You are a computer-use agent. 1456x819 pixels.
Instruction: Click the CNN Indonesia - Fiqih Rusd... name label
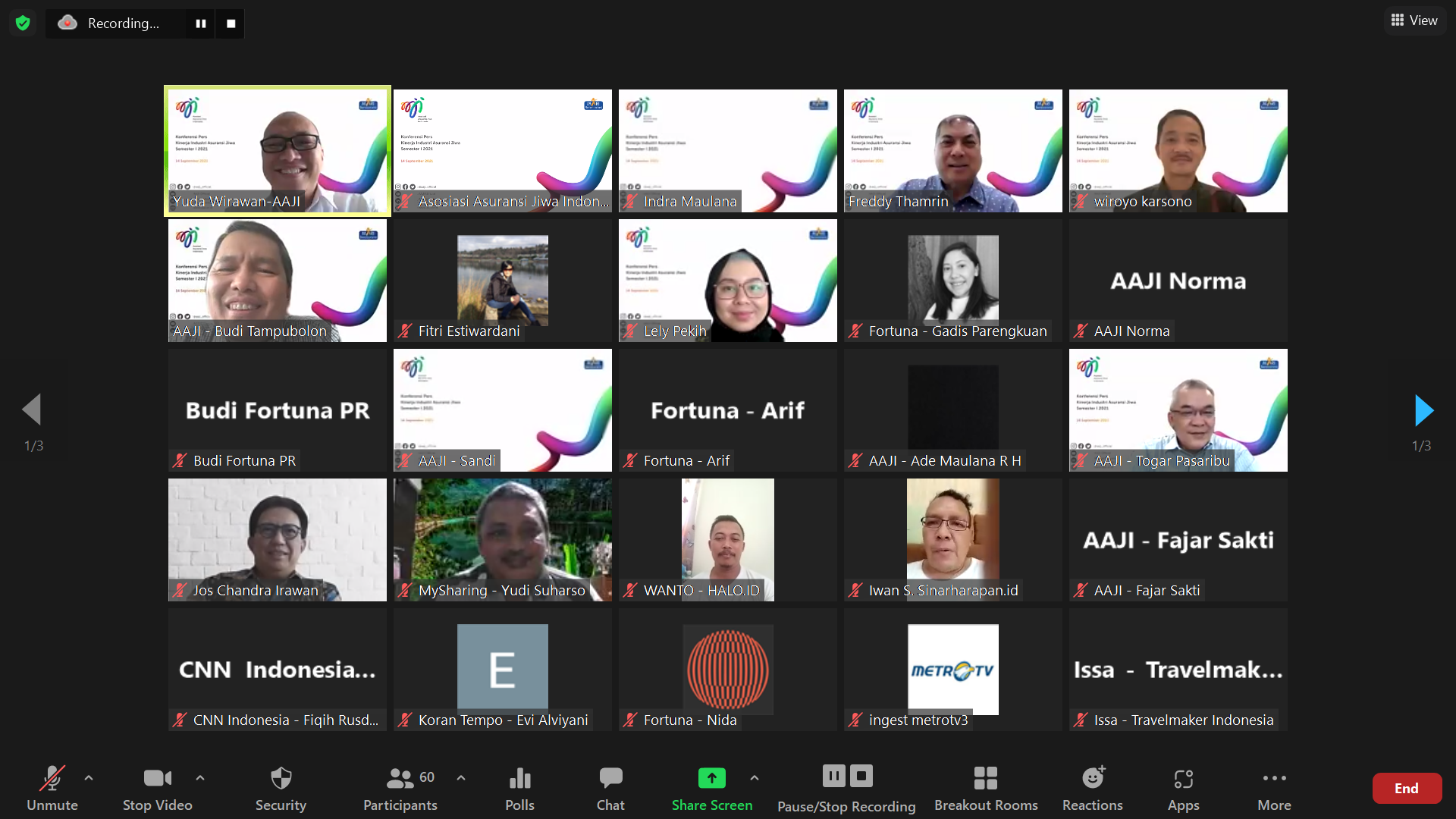pyautogui.click(x=285, y=720)
